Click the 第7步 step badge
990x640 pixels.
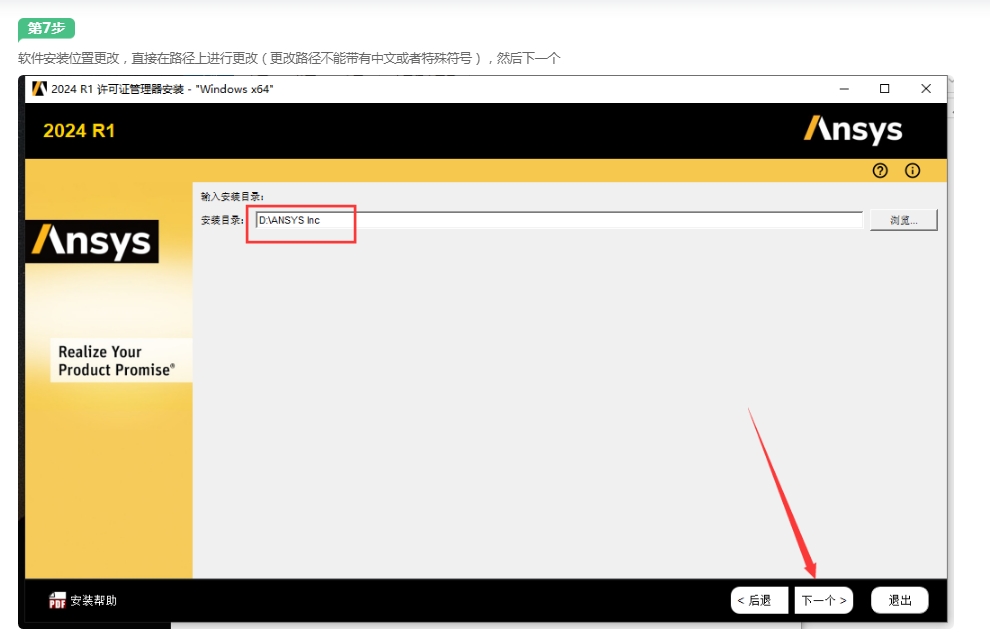(x=46, y=28)
